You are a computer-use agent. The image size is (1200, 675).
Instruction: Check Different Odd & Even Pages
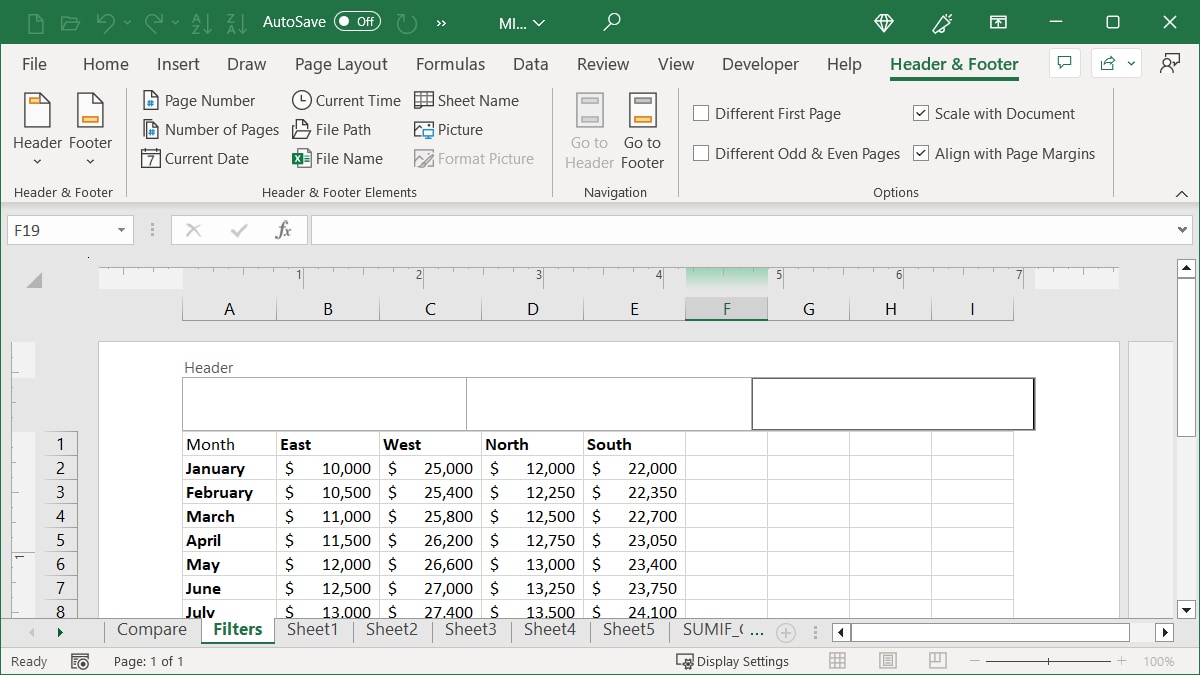pos(700,153)
